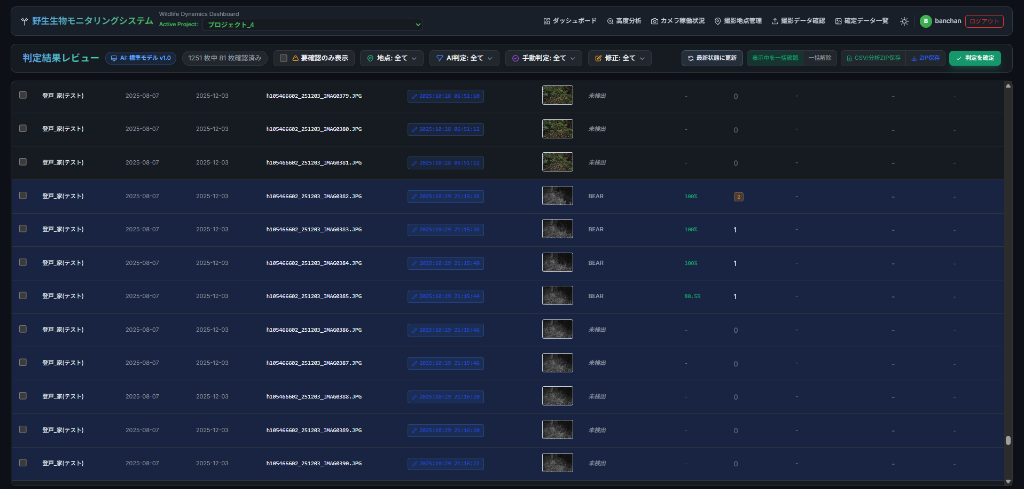Viewport: 1024px width, 489px height.
Task: Open thumbnail of IMAG0379 row
Action: [557, 95]
